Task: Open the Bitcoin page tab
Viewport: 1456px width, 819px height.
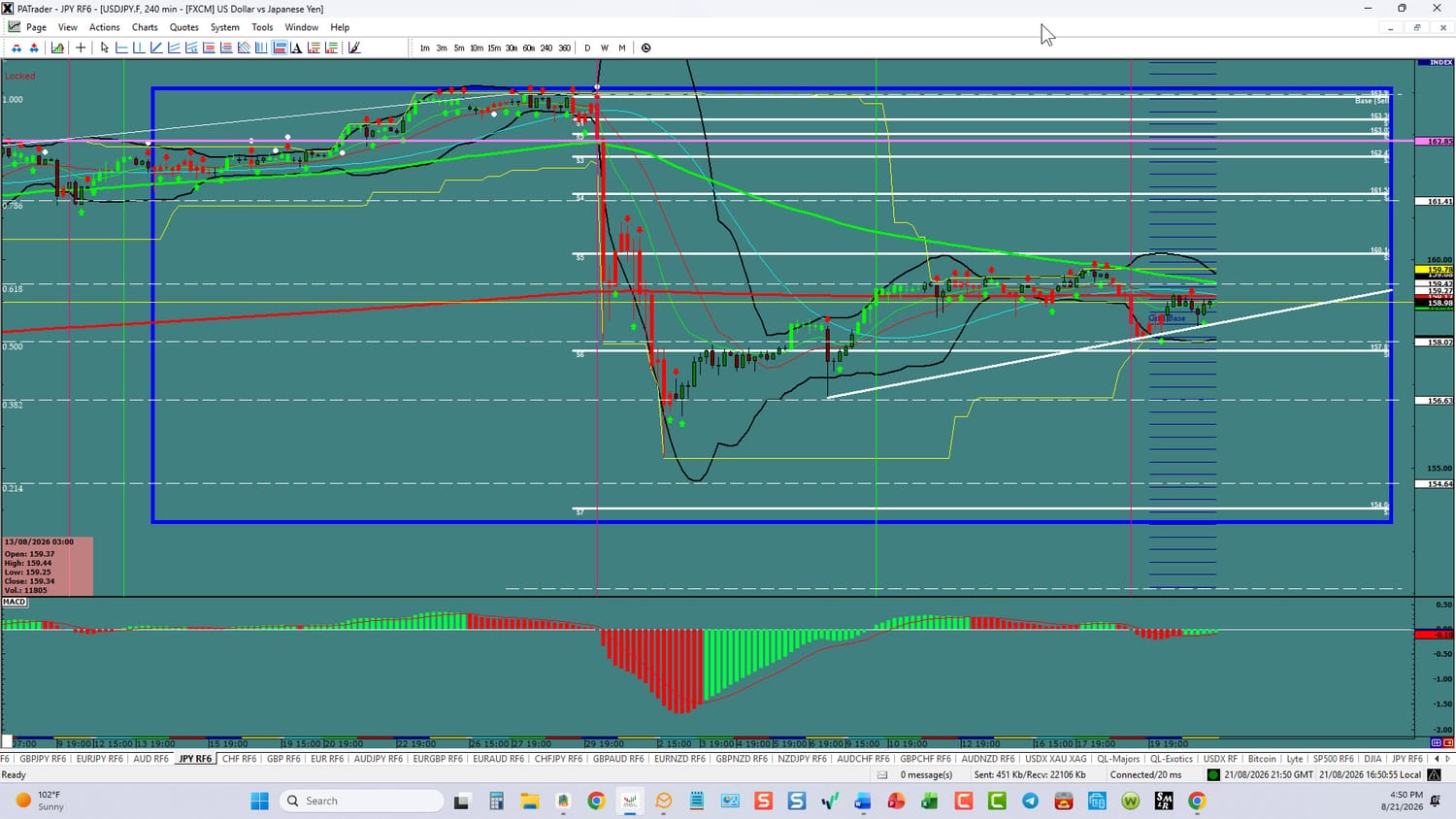Action: point(1262,759)
